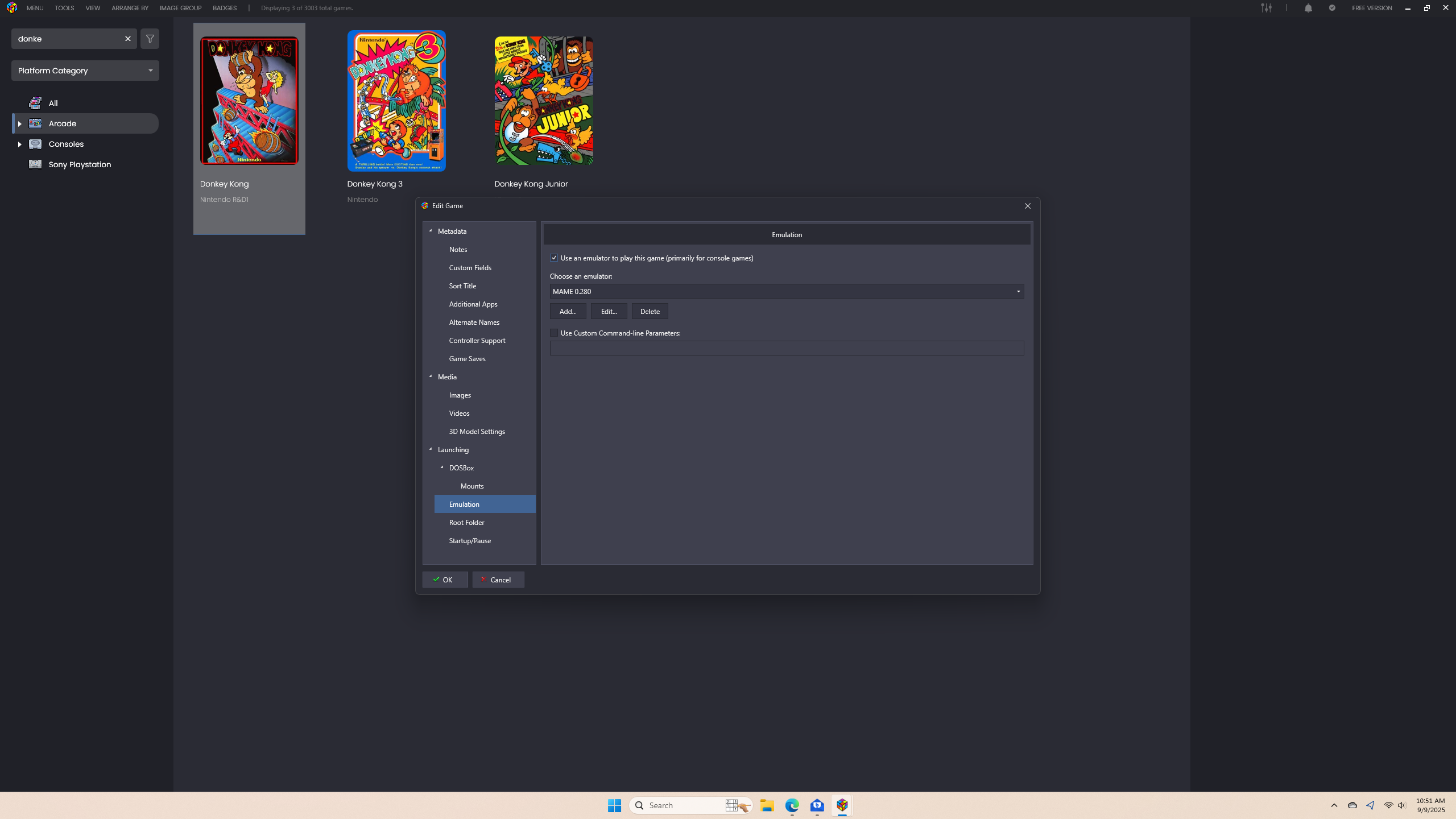Open the search filter funnel
The image size is (1456, 819).
(x=150, y=39)
